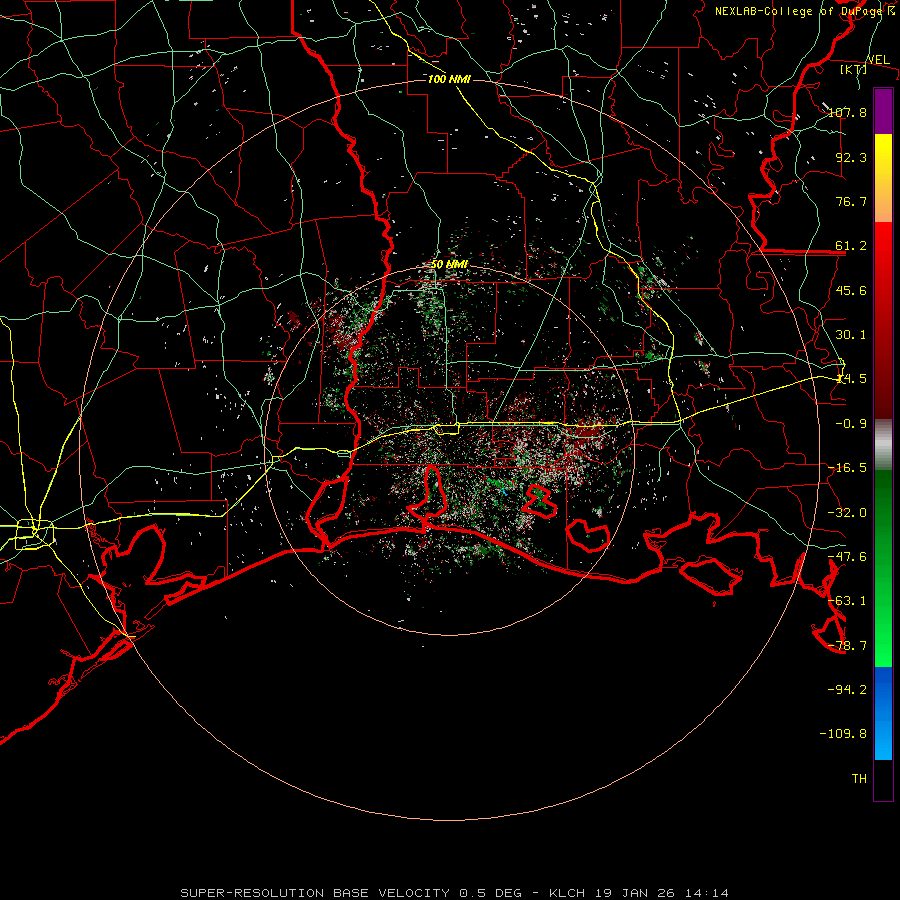Click the TH threshold legend label
Image resolution: width=900 pixels, height=900 pixels.
coord(859,779)
